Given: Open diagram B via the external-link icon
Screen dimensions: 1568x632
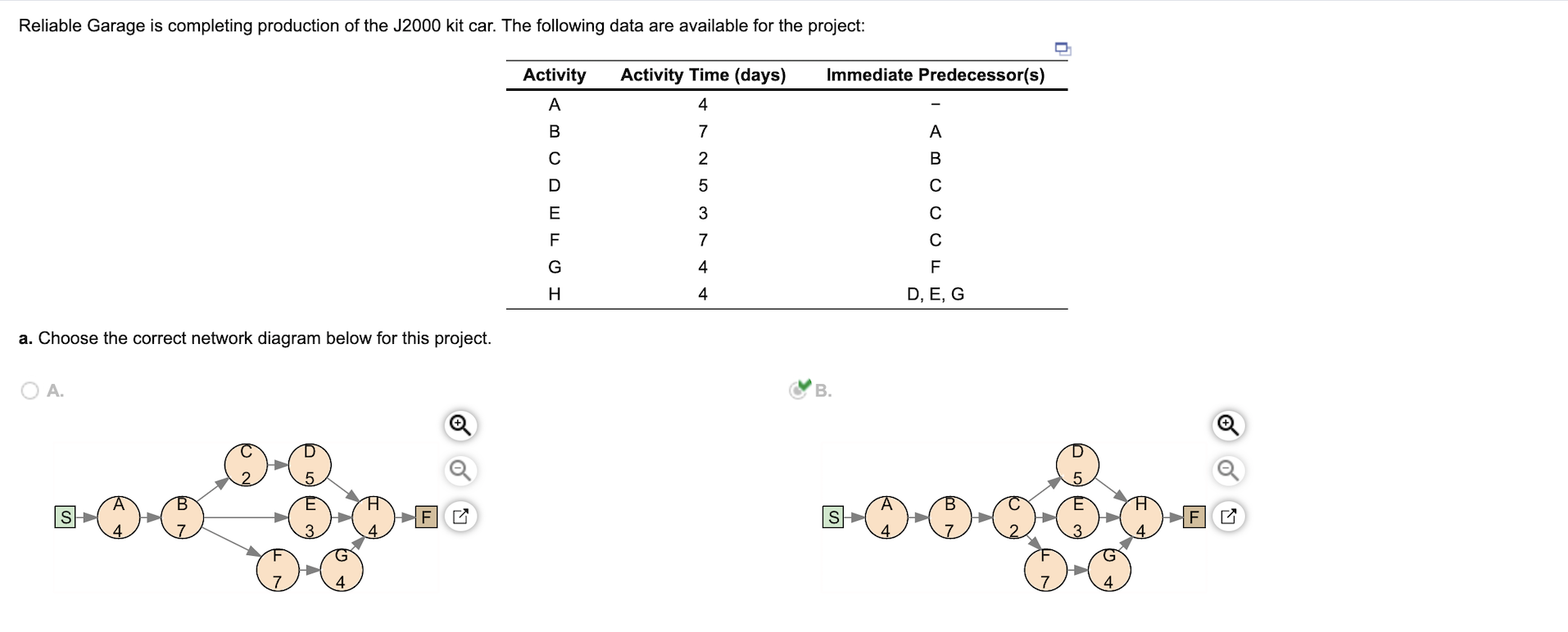Looking at the screenshot, I should [x=1229, y=517].
